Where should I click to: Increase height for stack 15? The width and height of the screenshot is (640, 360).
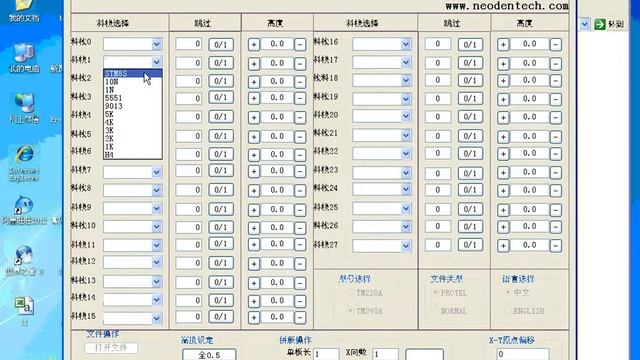254,318
